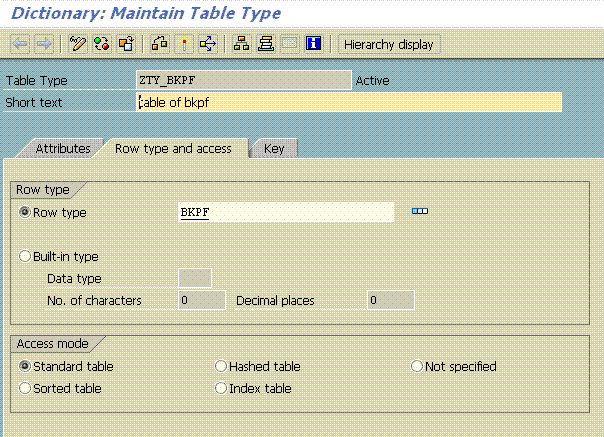Click the Display/Change pencil toolbar icon
Viewport: 604px width, 437px height.
(x=78, y=44)
